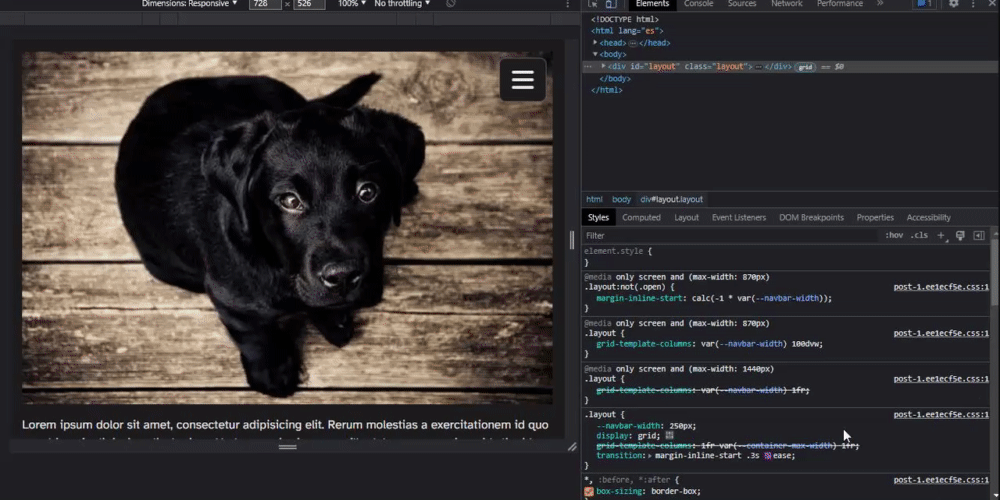Open the ease timing function swatch

[768, 455]
